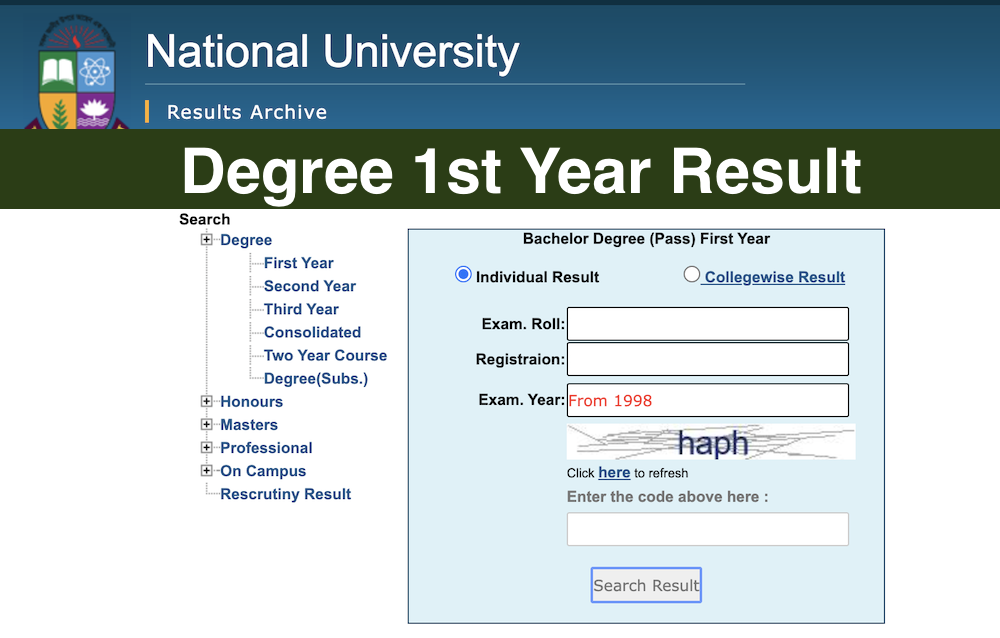
Task: Select Second Year in the tree
Action: [x=308, y=286]
